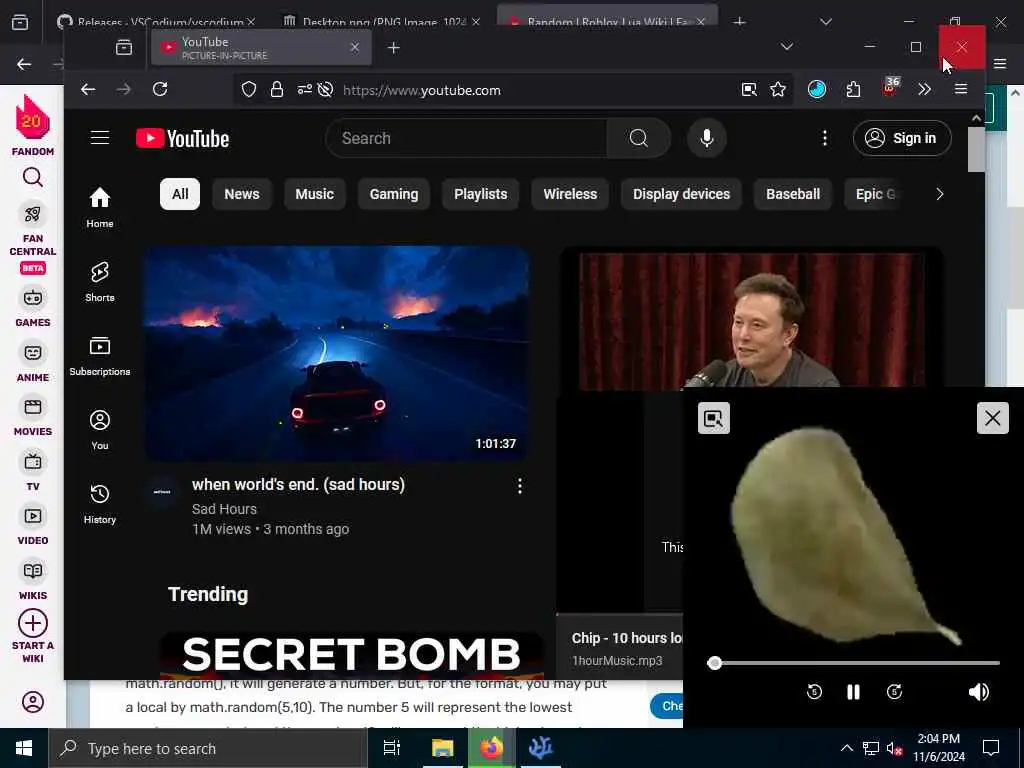Image resolution: width=1024 pixels, height=768 pixels.
Task: Close the picture-in-picture player
Action: [993, 418]
